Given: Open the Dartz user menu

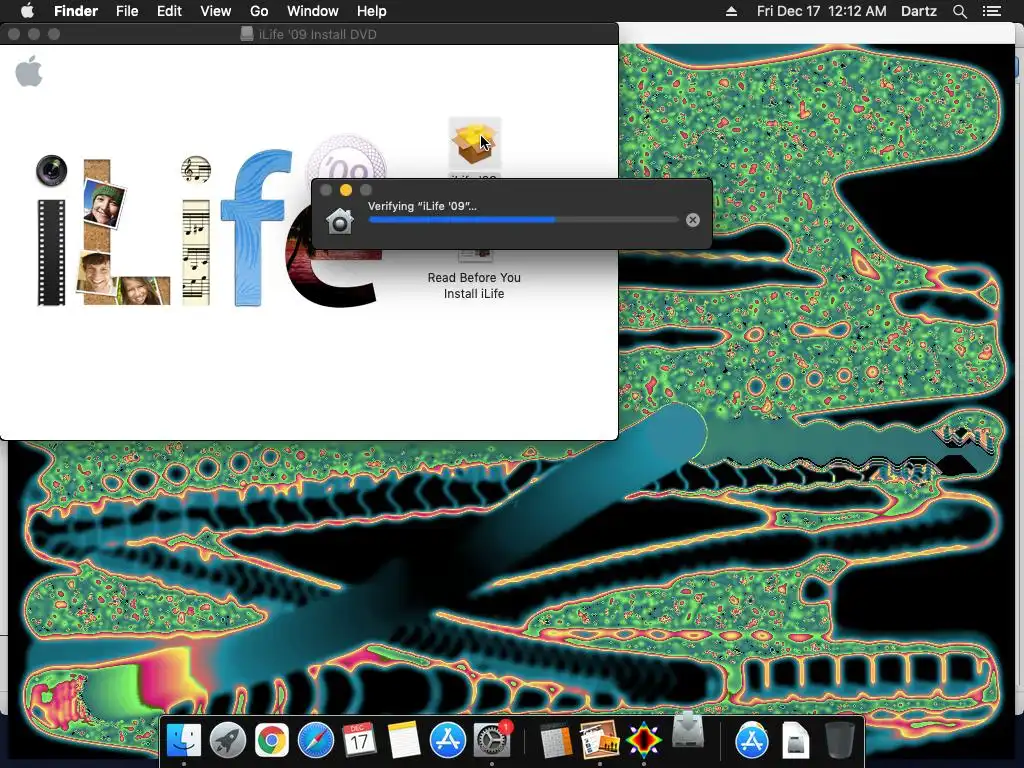Looking at the screenshot, I should (x=918, y=11).
